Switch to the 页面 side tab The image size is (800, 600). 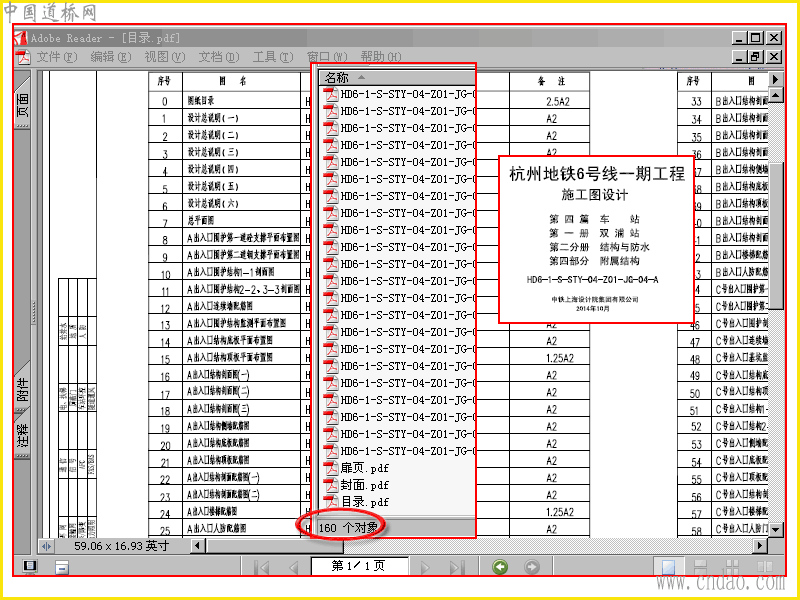[x=23, y=105]
